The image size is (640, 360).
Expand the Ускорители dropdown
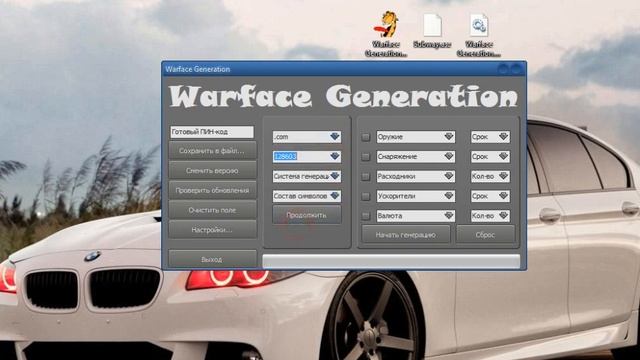click(x=416, y=196)
